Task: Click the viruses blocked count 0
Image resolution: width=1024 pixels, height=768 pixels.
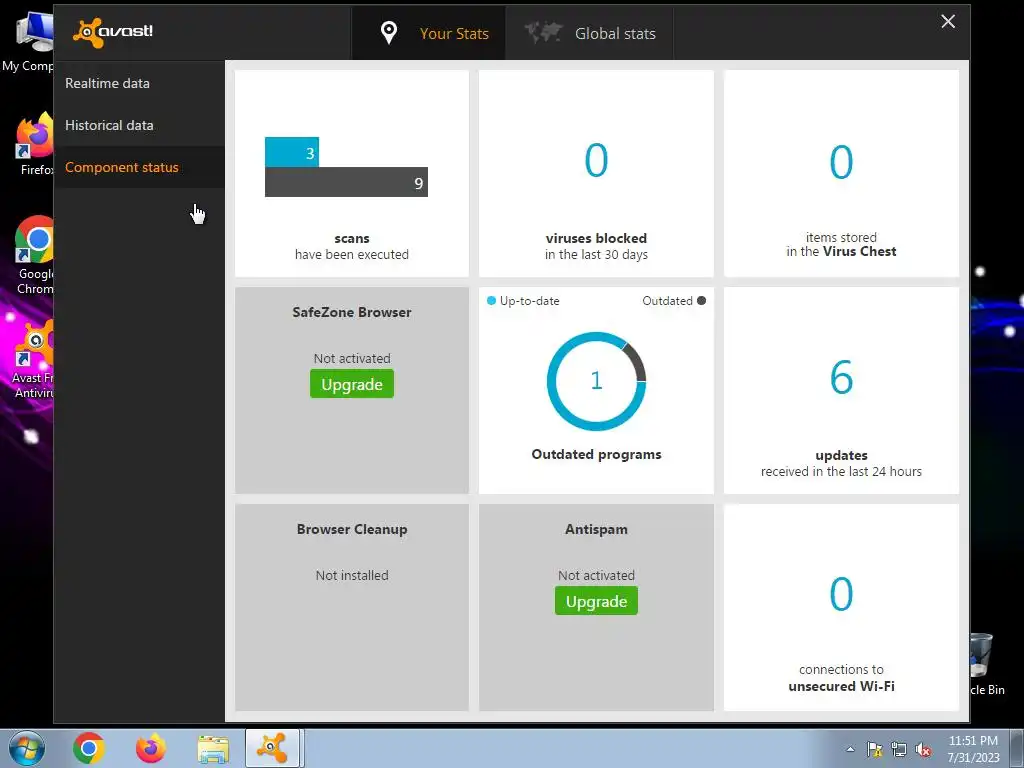Action: tap(596, 161)
